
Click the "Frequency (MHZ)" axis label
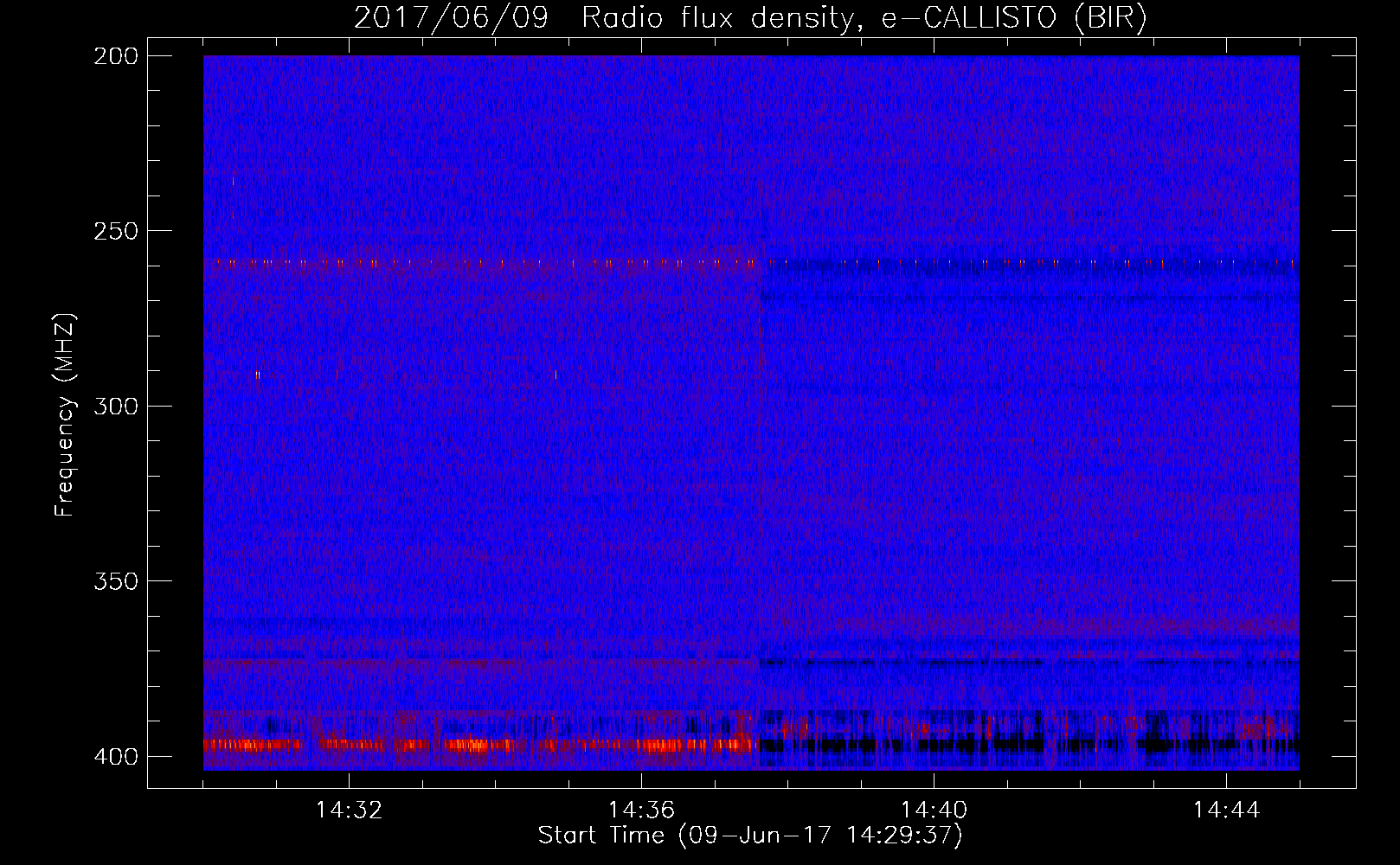(x=65, y=415)
